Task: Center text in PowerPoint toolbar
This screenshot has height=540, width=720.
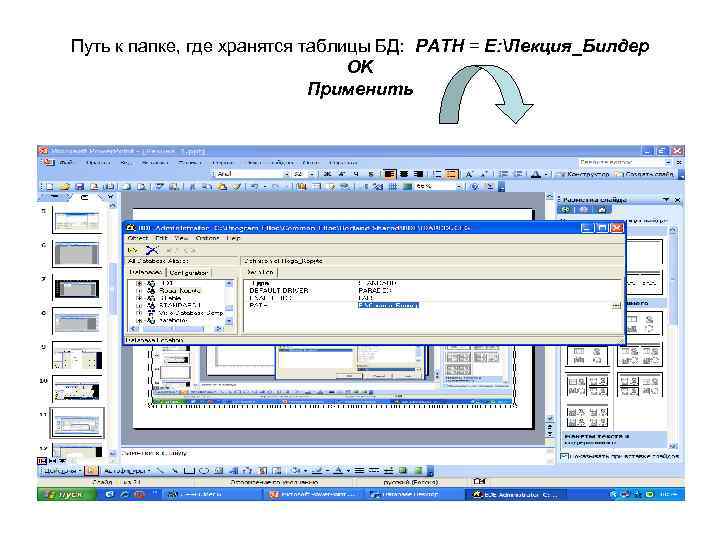Action: [x=404, y=174]
